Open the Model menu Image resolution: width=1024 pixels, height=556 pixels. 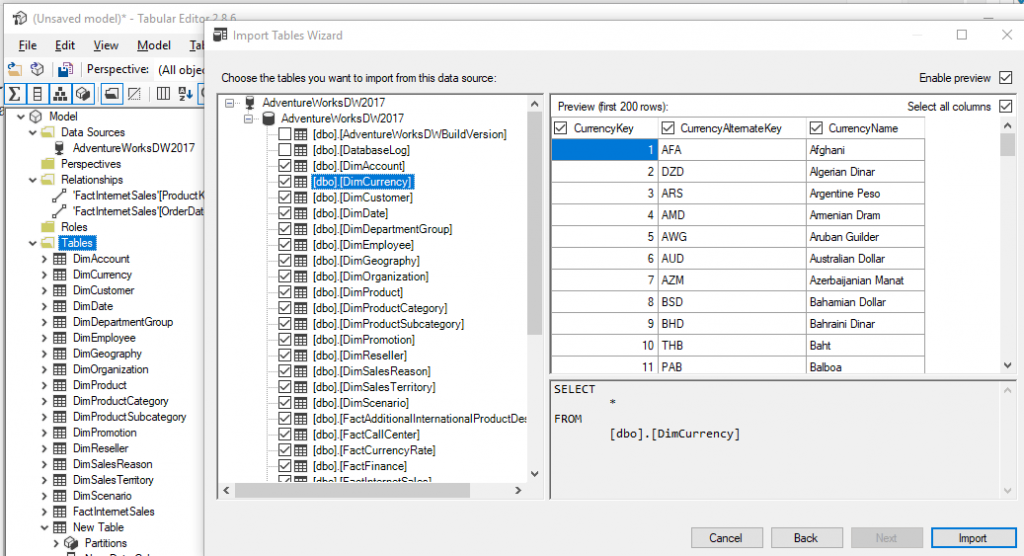[154, 45]
